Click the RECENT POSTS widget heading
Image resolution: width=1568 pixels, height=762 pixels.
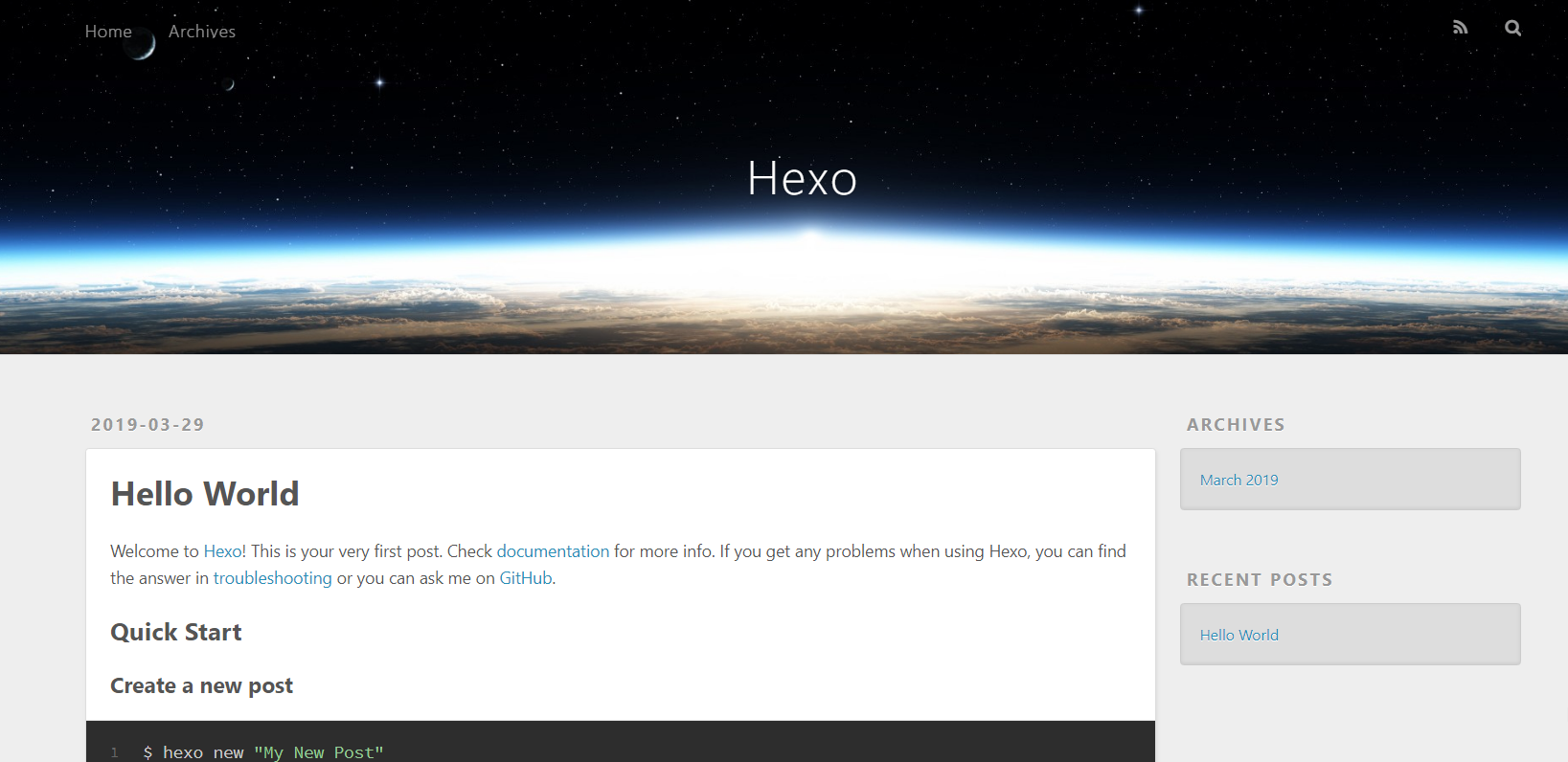point(1260,580)
